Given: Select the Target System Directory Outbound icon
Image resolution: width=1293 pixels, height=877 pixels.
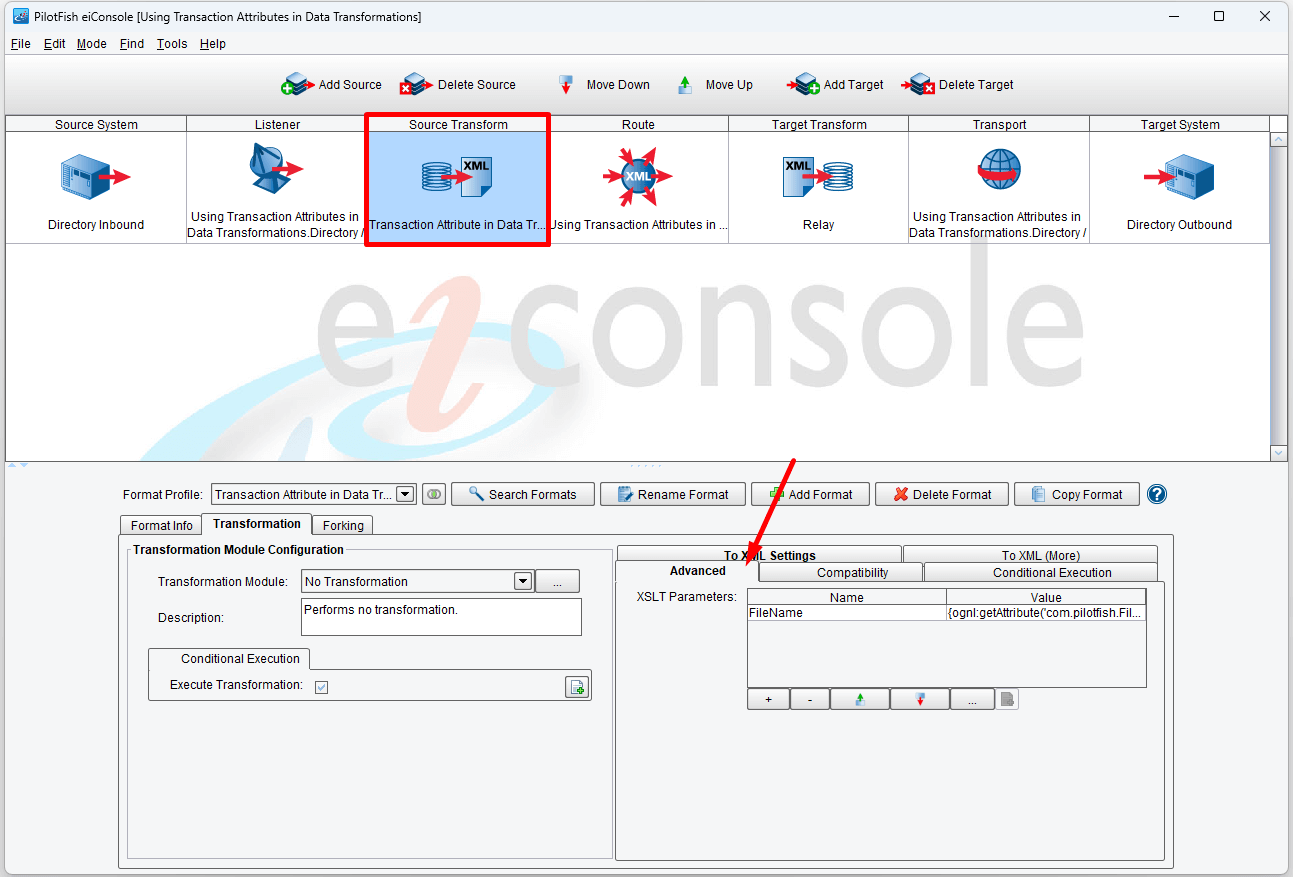Looking at the screenshot, I should click(1179, 177).
